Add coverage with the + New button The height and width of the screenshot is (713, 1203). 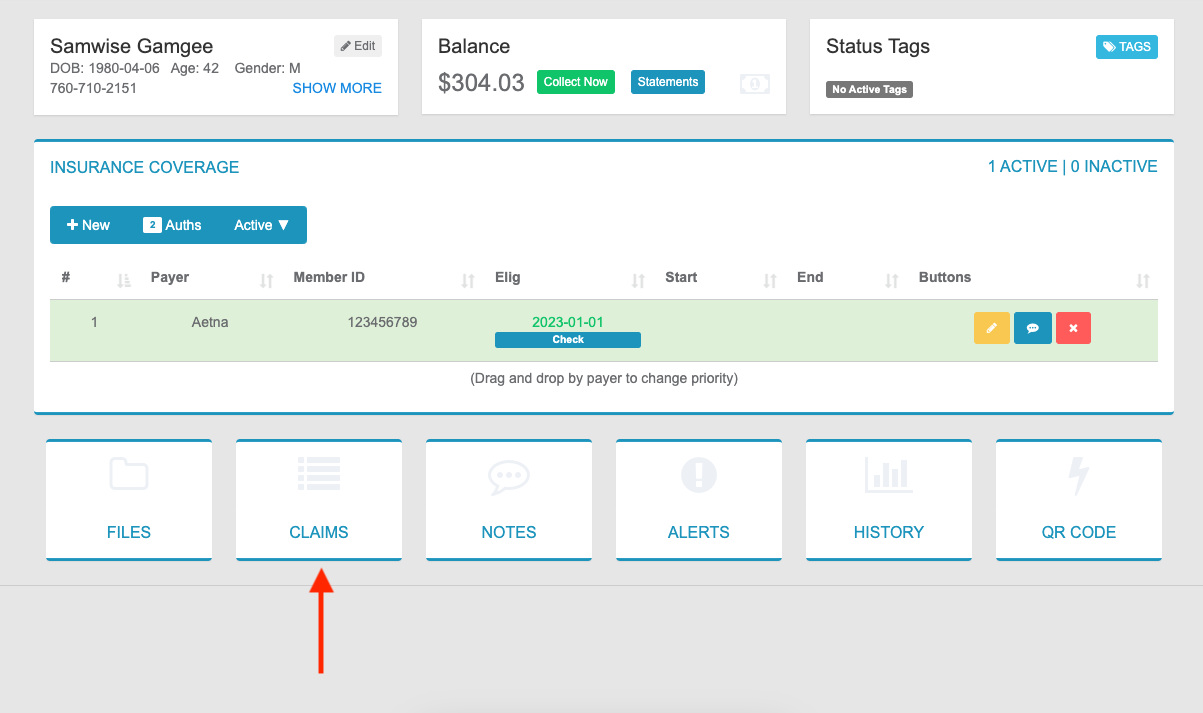tap(88, 225)
